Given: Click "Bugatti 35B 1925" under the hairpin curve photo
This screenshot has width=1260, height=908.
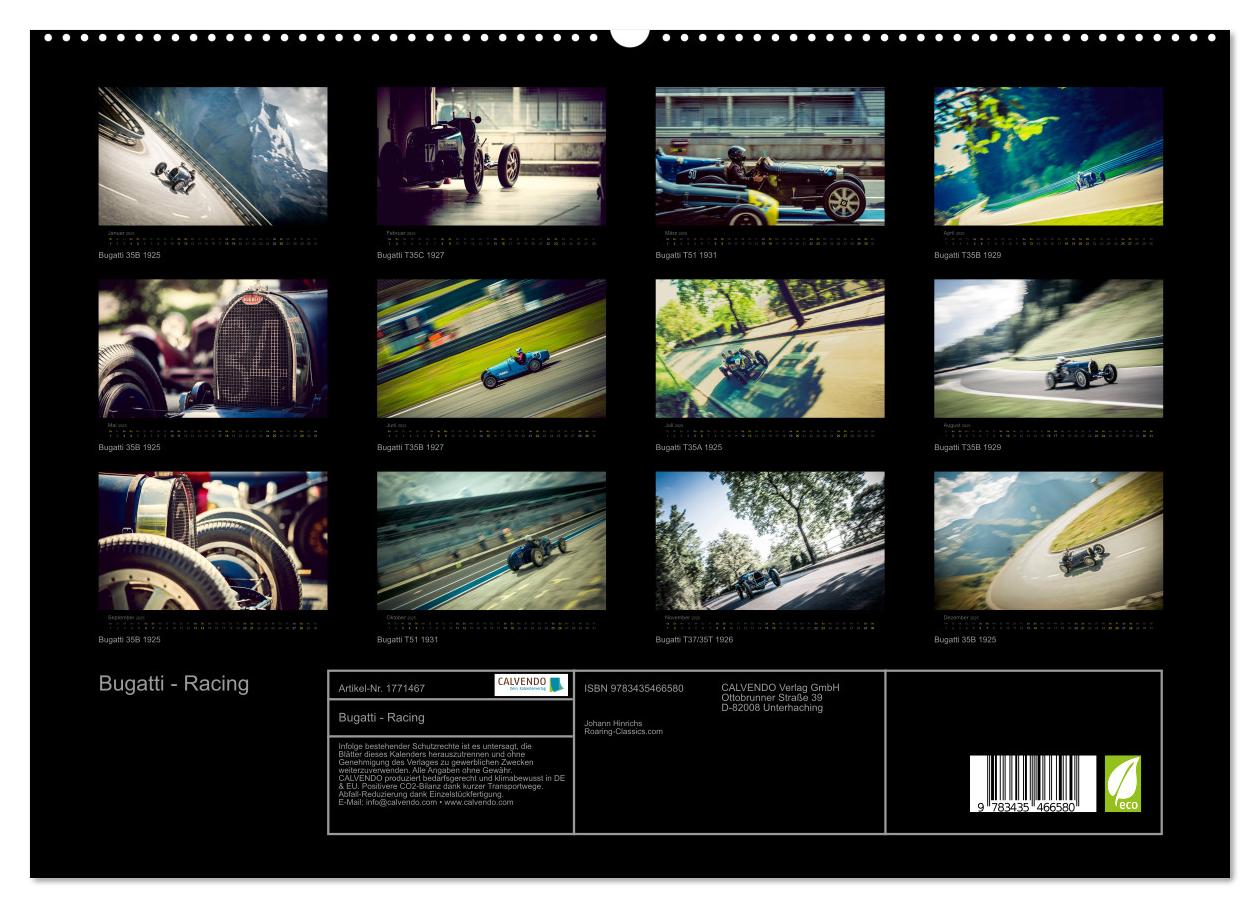Looking at the screenshot, I should coord(966,639).
